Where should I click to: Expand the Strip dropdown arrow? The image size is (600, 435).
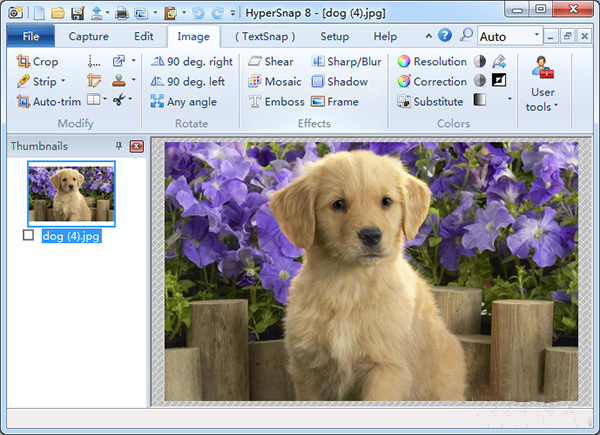[x=63, y=81]
